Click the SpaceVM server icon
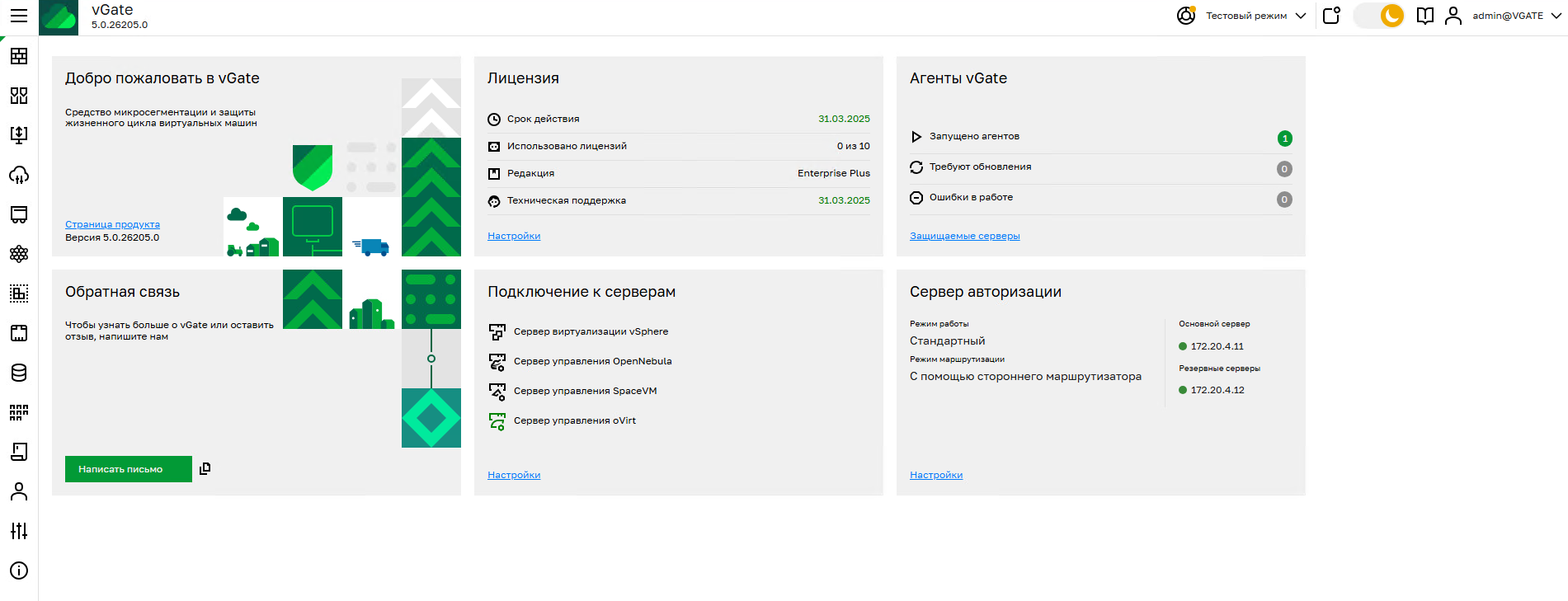 coord(497,391)
